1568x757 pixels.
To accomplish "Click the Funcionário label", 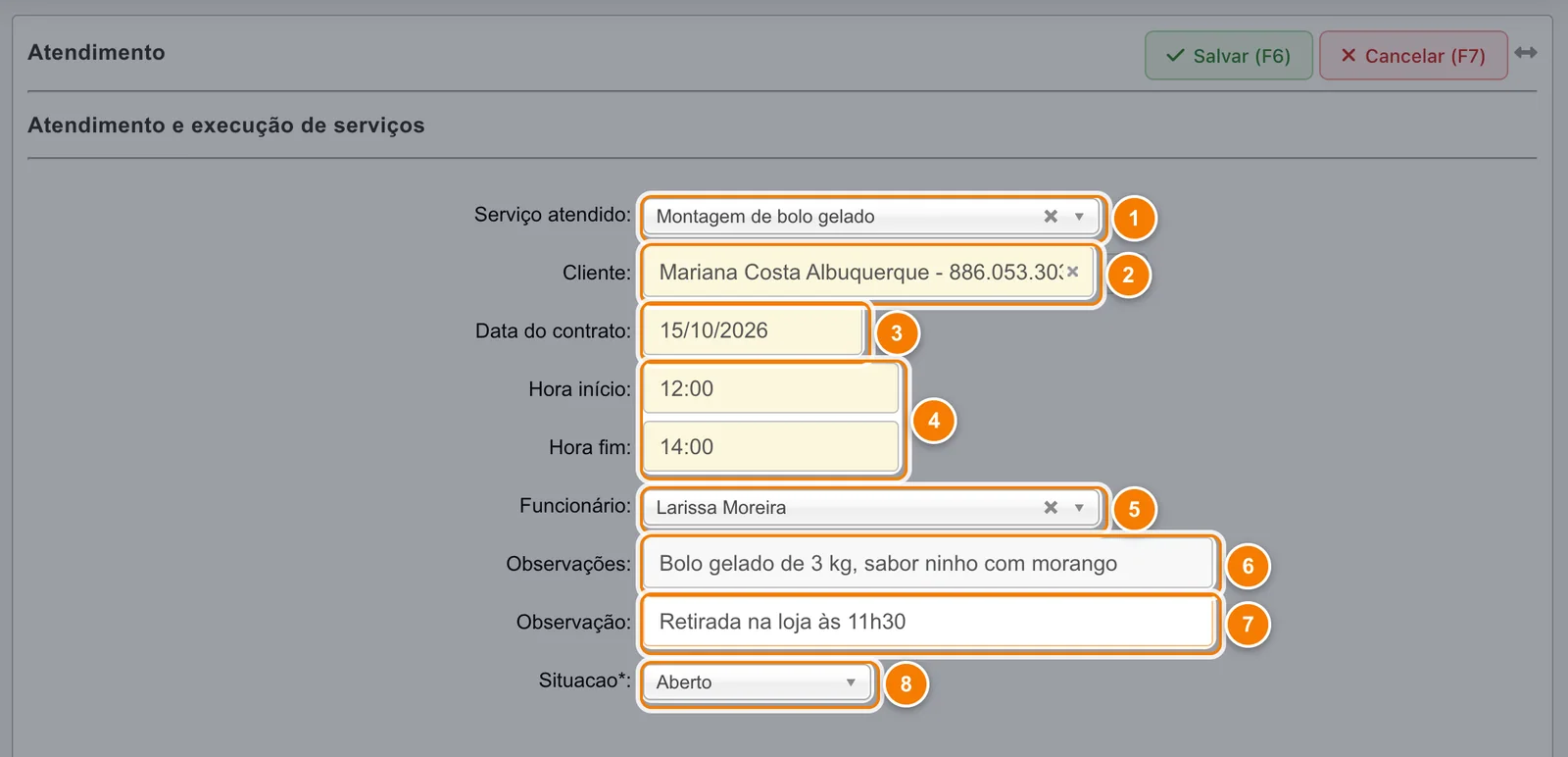I will (575, 506).
